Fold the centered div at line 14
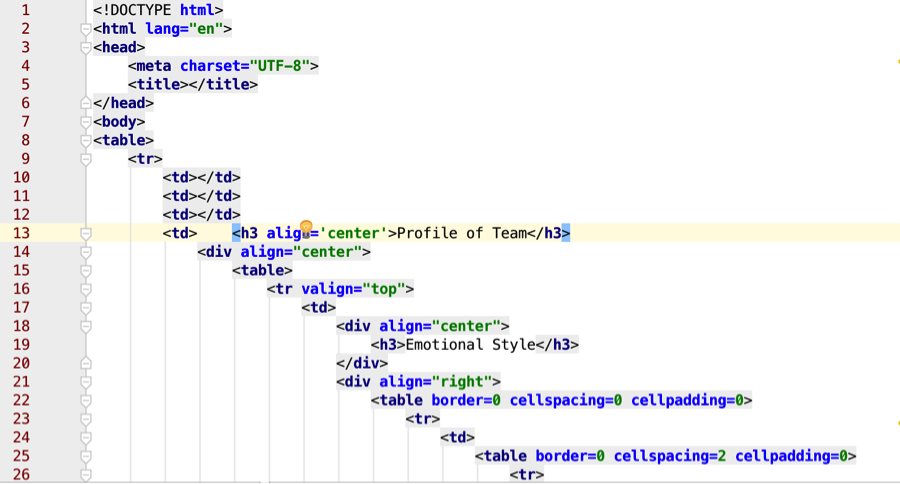 pyautogui.click(x=86, y=252)
